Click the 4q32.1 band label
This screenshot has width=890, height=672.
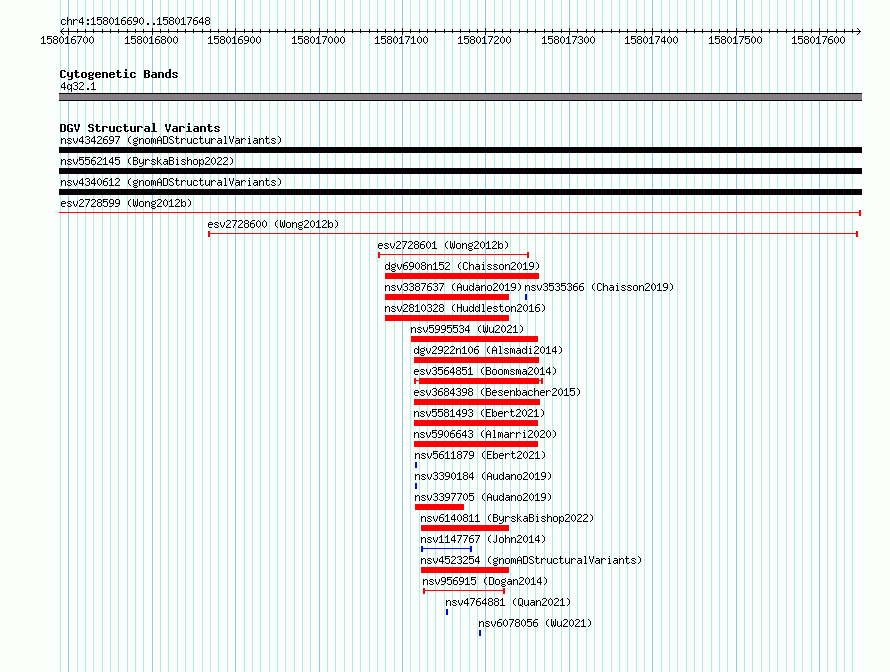tap(78, 86)
